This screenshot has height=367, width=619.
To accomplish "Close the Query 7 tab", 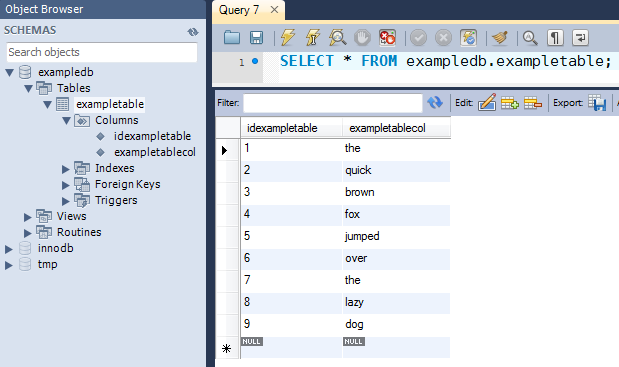I will (274, 9).
